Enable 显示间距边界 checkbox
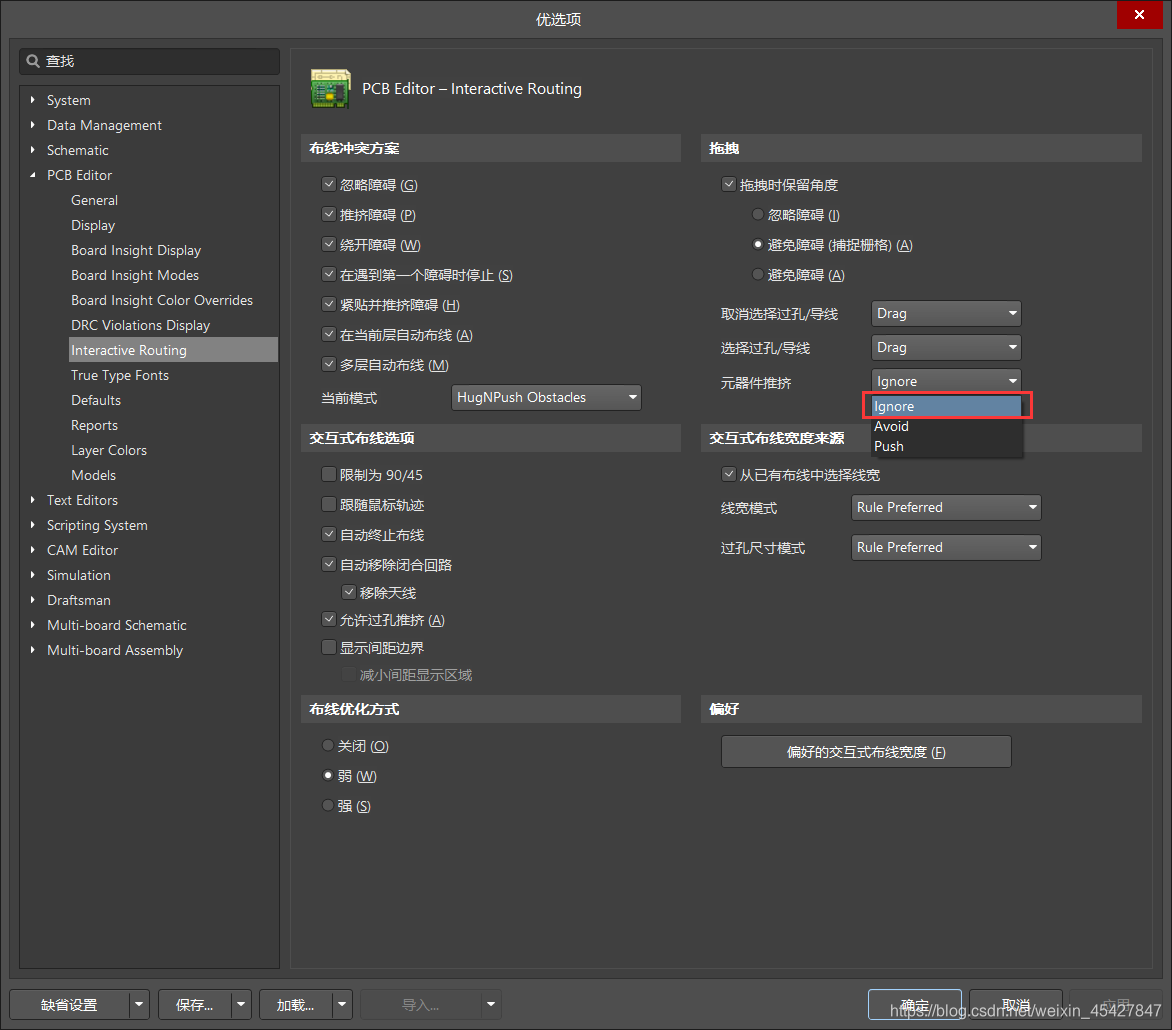 [329, 647]
